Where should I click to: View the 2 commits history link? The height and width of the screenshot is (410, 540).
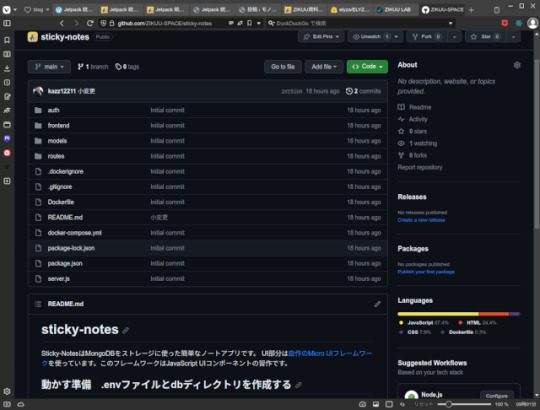point(364,91)
